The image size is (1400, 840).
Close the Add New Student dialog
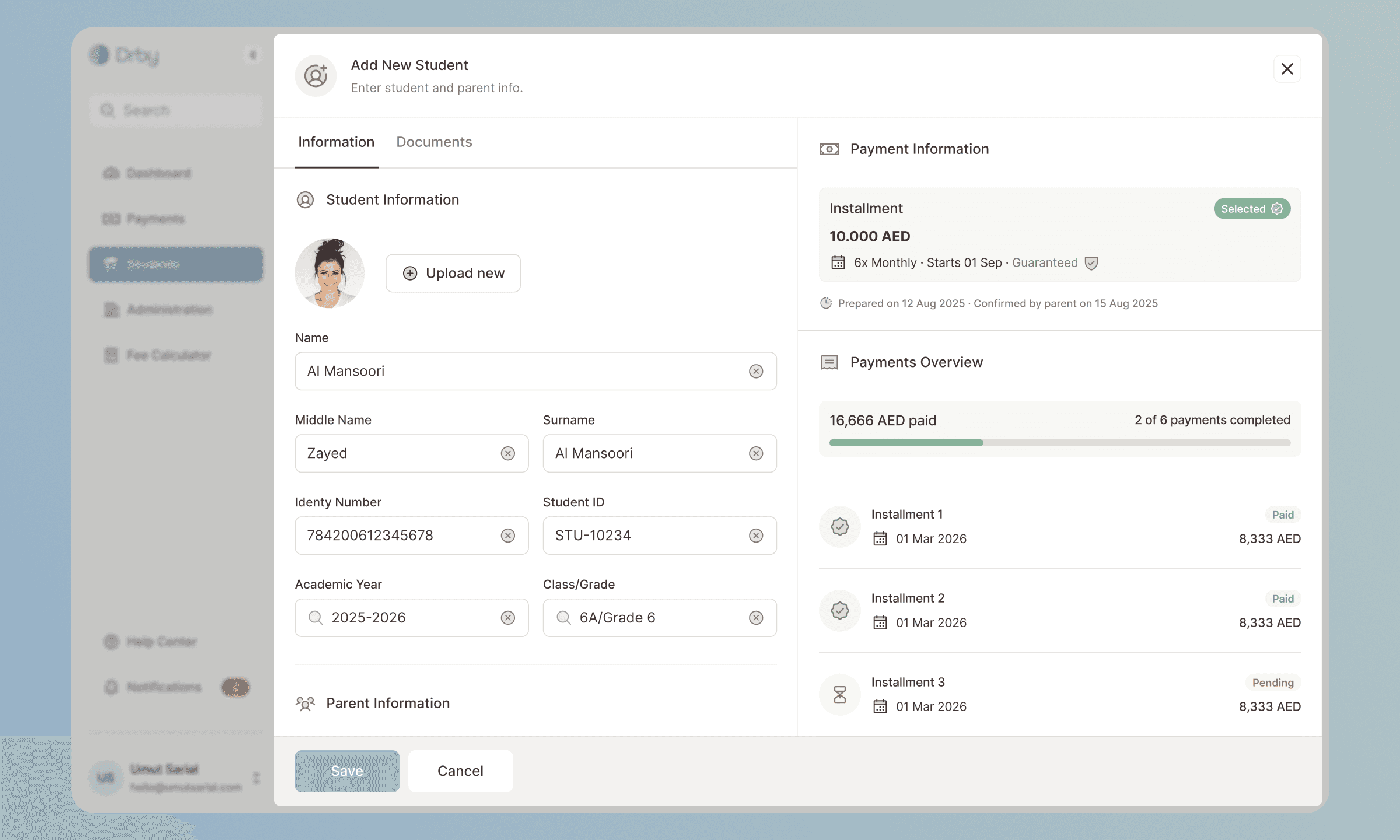coord(1287,69)
